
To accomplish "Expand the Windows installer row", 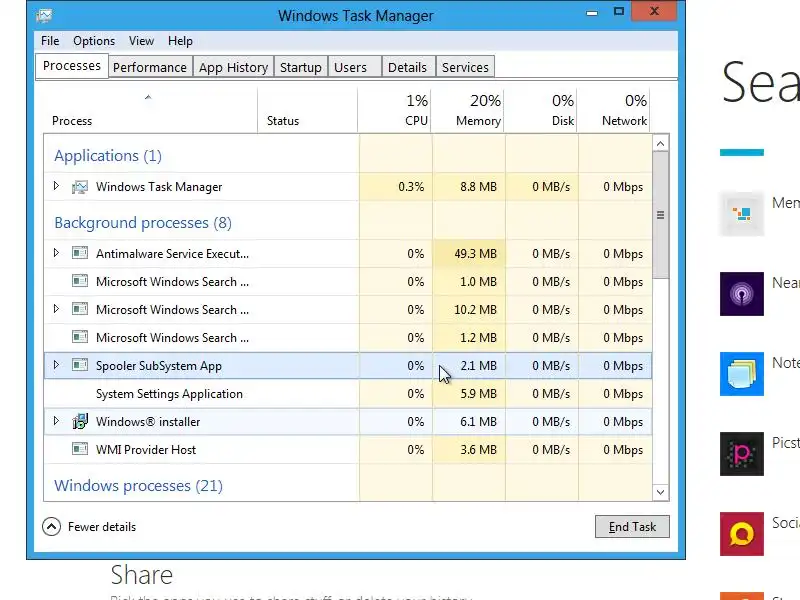I will pos(56,421).
